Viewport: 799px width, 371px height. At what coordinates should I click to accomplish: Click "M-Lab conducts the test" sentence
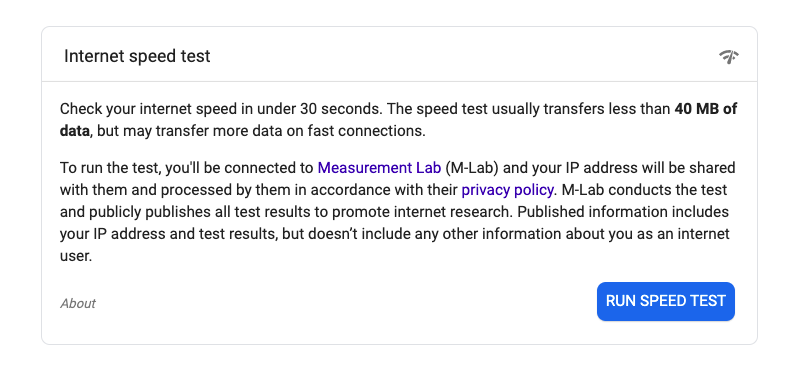pyautogui.click(x=643, y=190)
